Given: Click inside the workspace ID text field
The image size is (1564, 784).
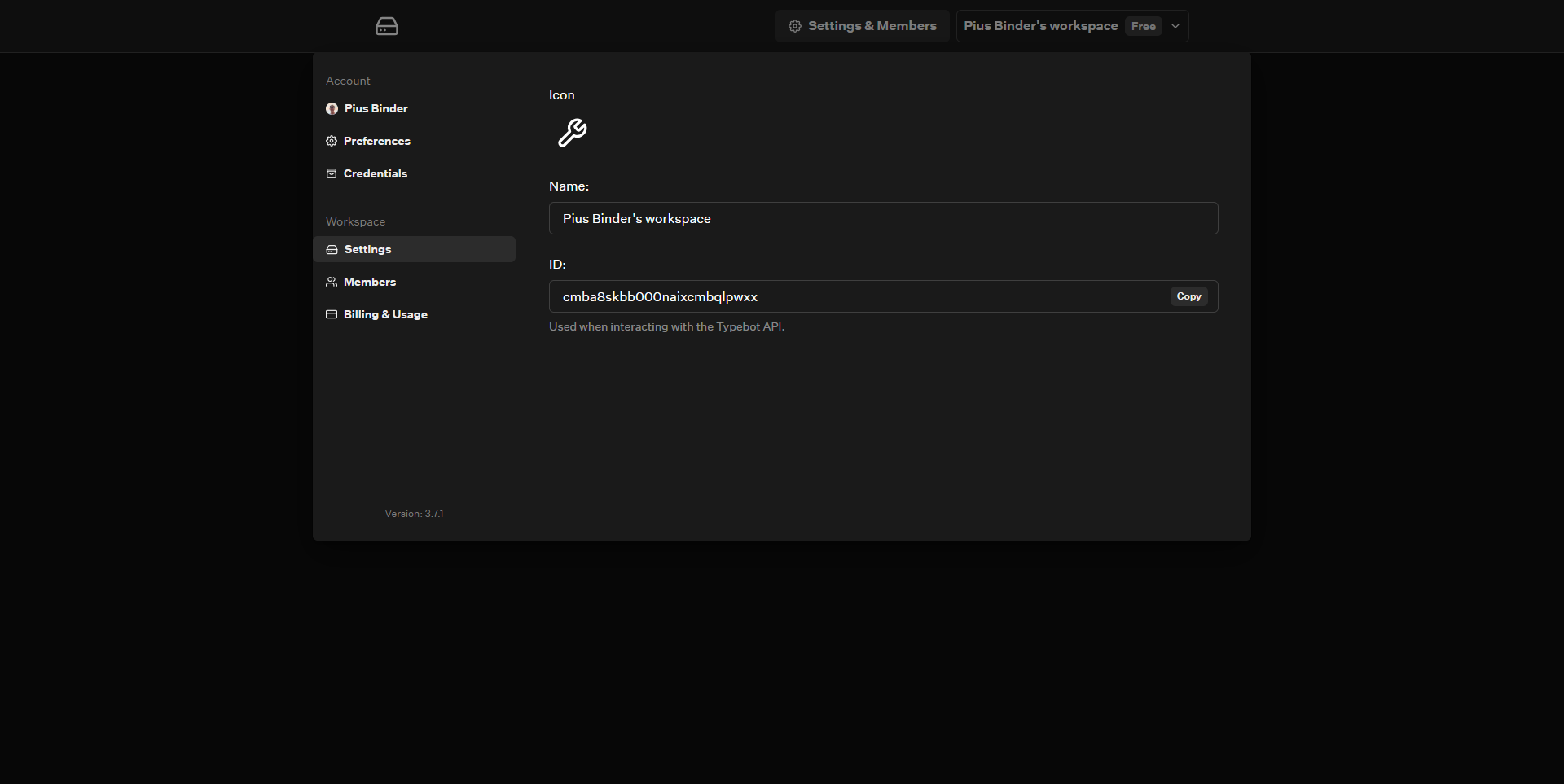Looking at the screenshot, I should [x=855, y=296].
